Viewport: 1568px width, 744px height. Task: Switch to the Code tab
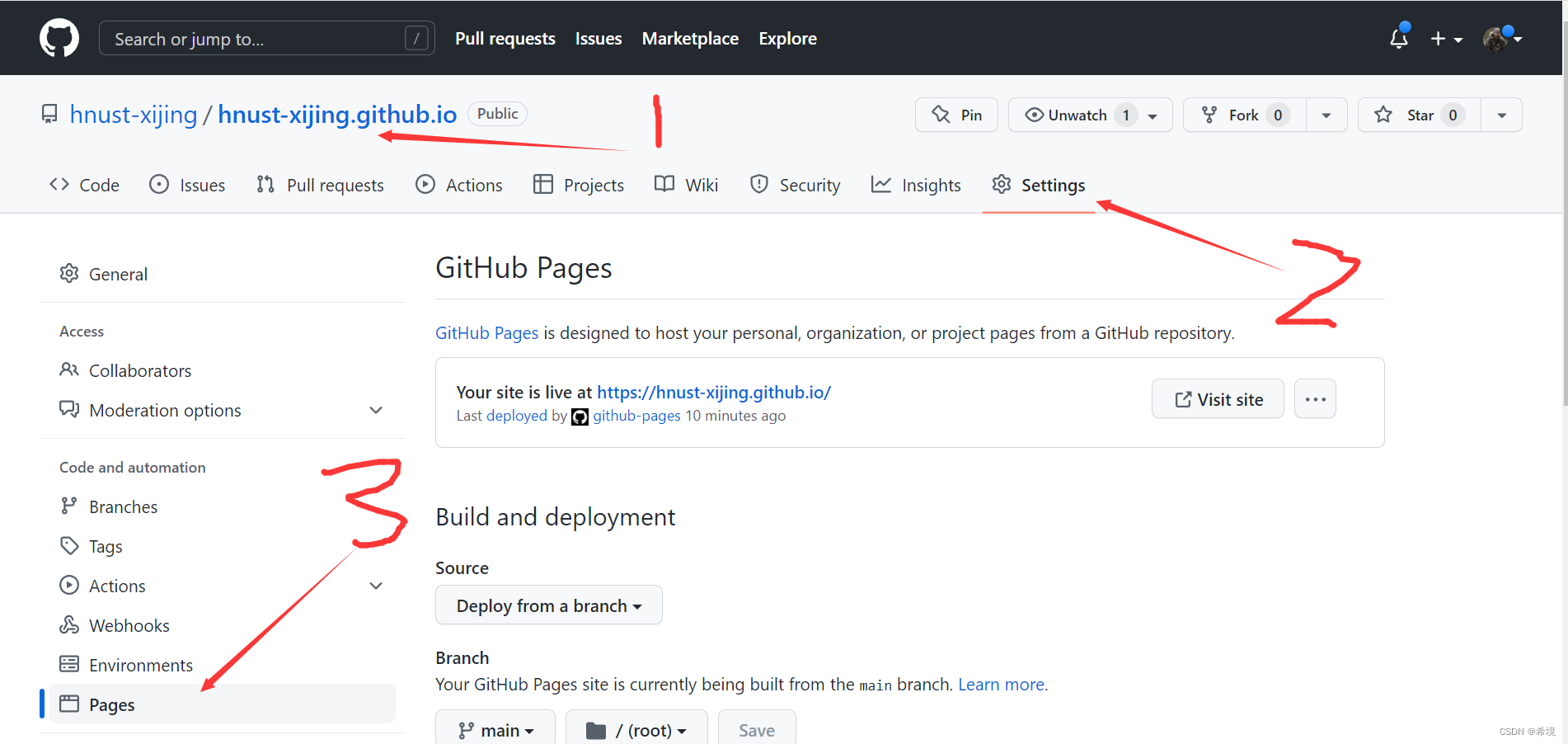pos(85,185)
